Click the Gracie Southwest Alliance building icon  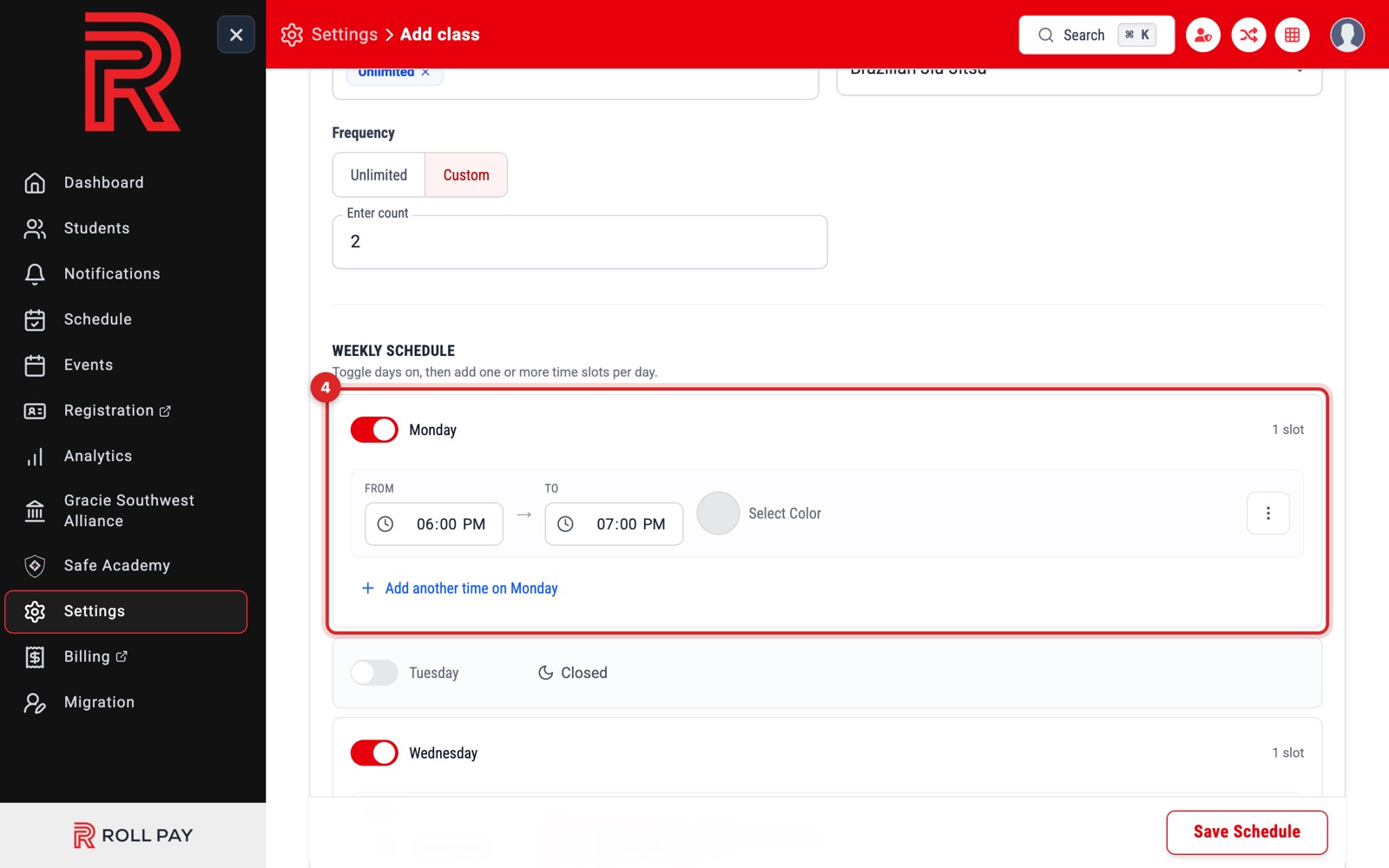(x=35, y=511)
